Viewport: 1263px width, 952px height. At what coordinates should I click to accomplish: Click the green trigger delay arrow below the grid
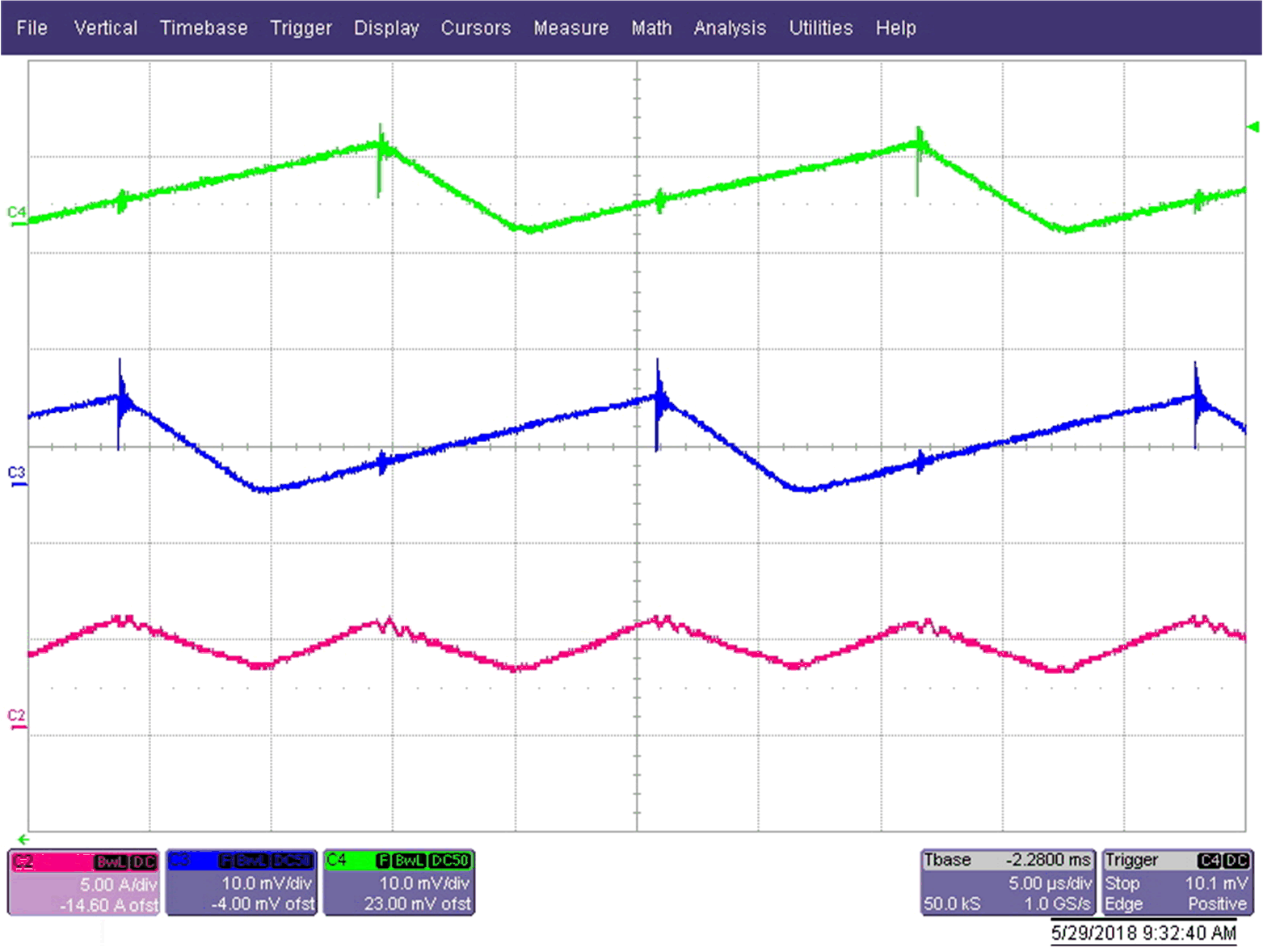pos(23,840)
